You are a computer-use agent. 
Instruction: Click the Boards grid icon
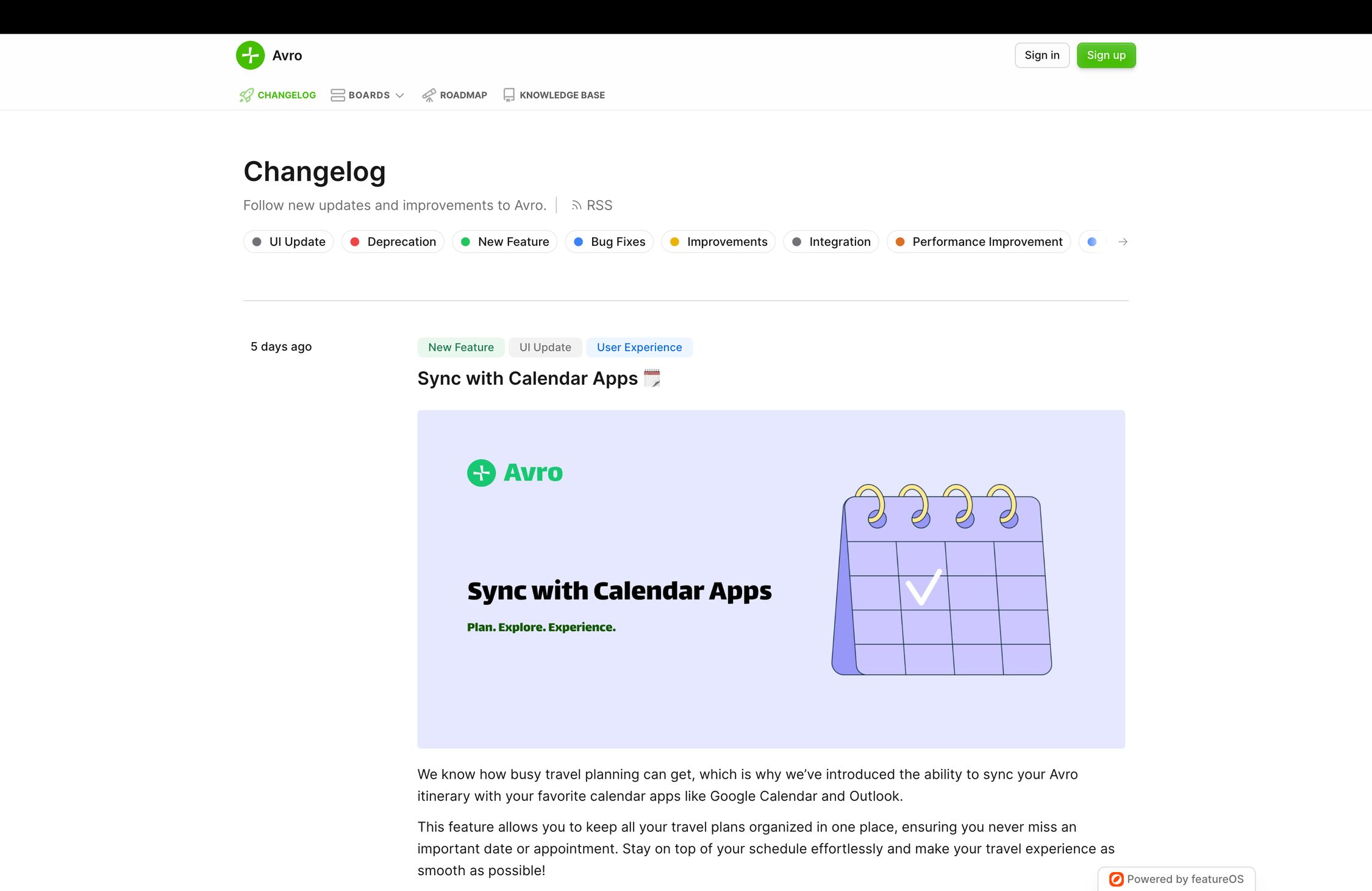(x=337, y=94)
